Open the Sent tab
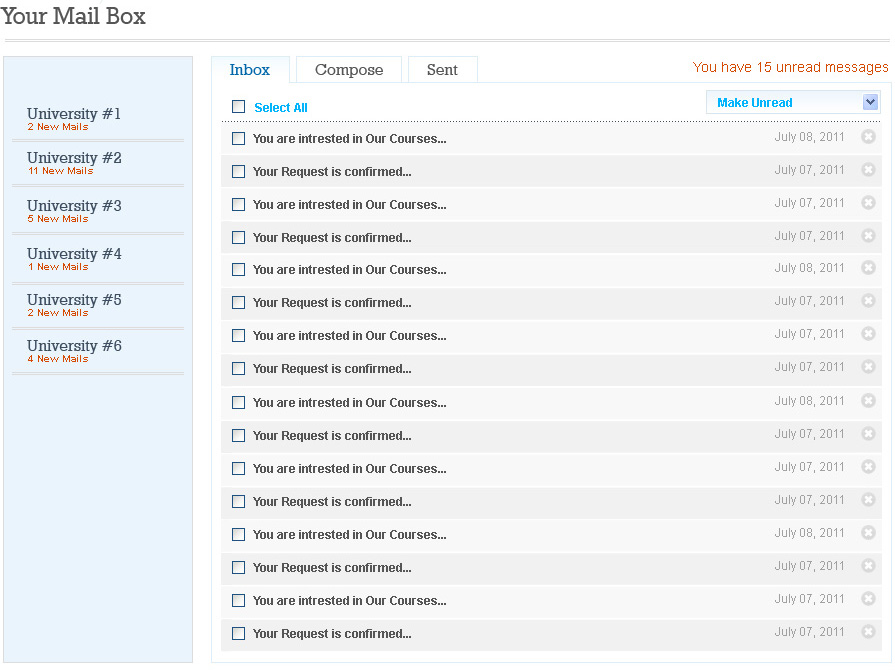This screenshot has width=895, height=670. [x=442, y=70]
